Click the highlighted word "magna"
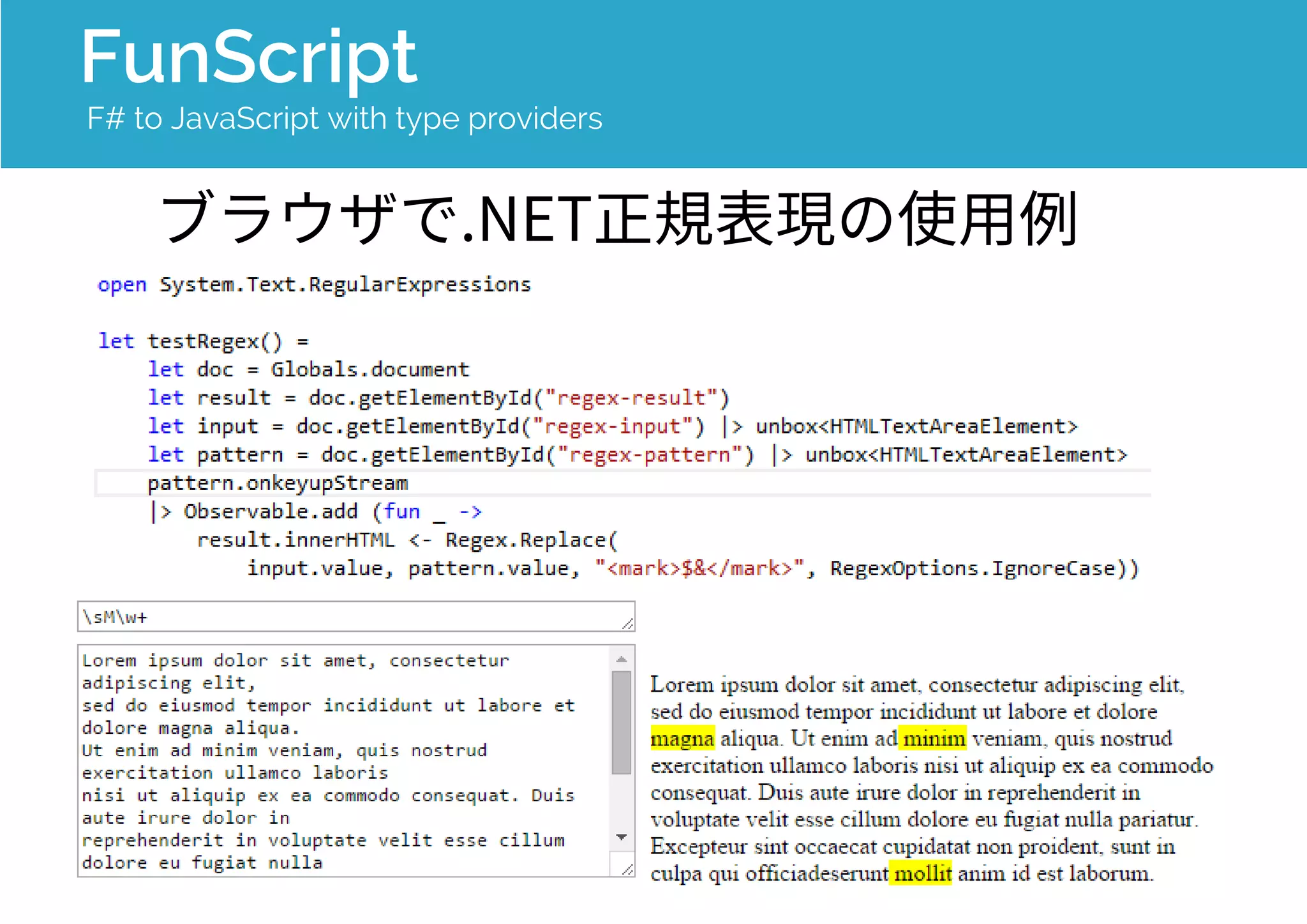Image resolution: width=1307 pixels, height=924 pixels. pos(682,739)
